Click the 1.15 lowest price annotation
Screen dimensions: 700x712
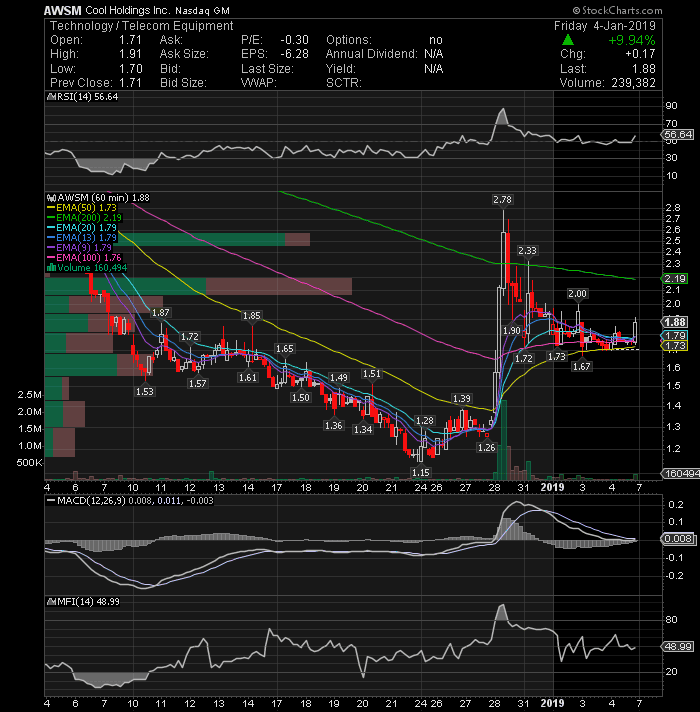[x=421, y=473]
